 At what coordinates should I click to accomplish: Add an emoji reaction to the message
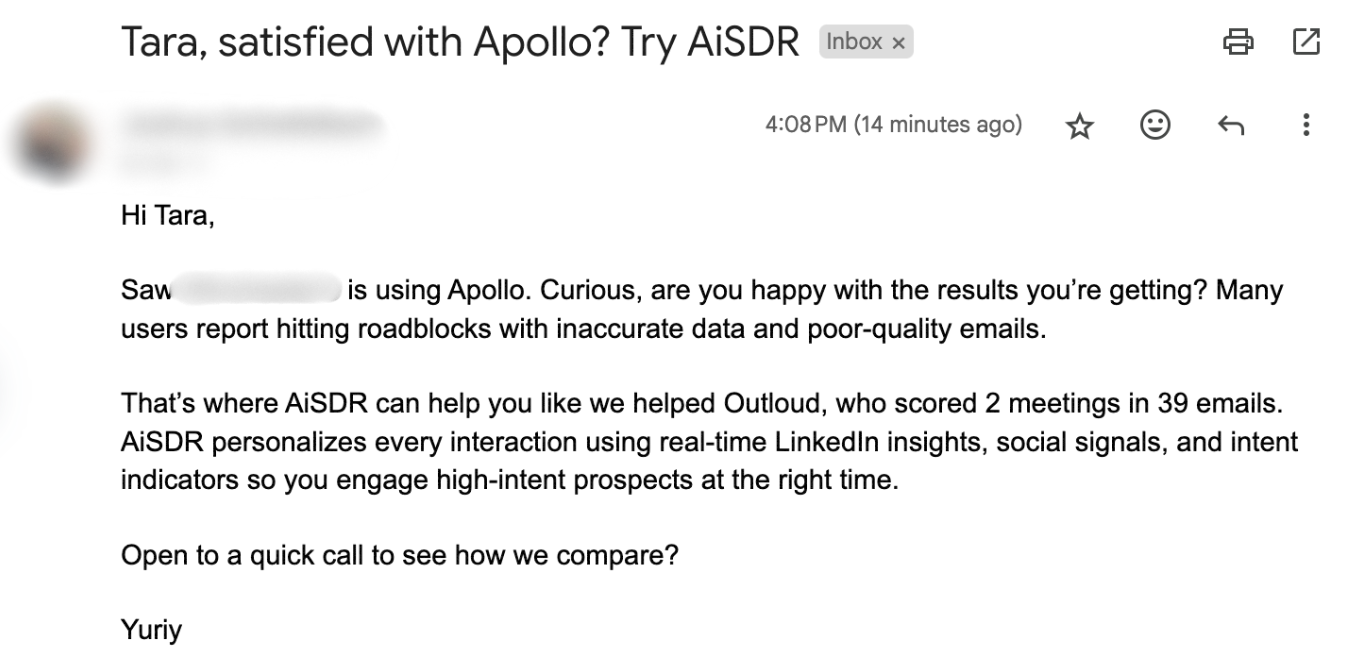[x=1155, y=125]
